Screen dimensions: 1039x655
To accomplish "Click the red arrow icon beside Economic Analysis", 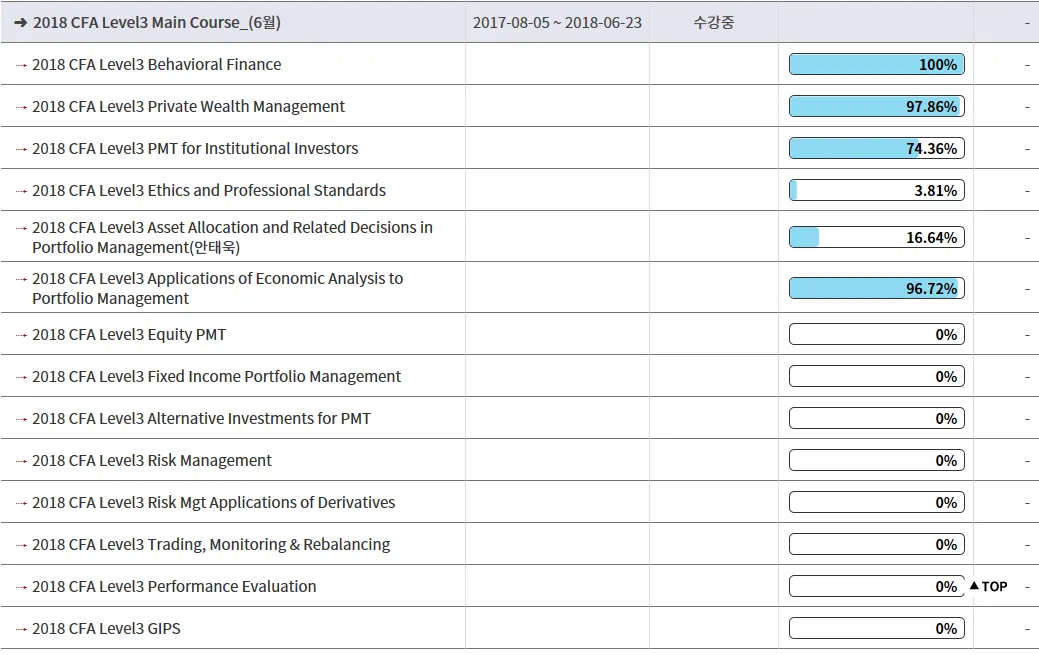I will pyautogui.click(x=21, y=279).
